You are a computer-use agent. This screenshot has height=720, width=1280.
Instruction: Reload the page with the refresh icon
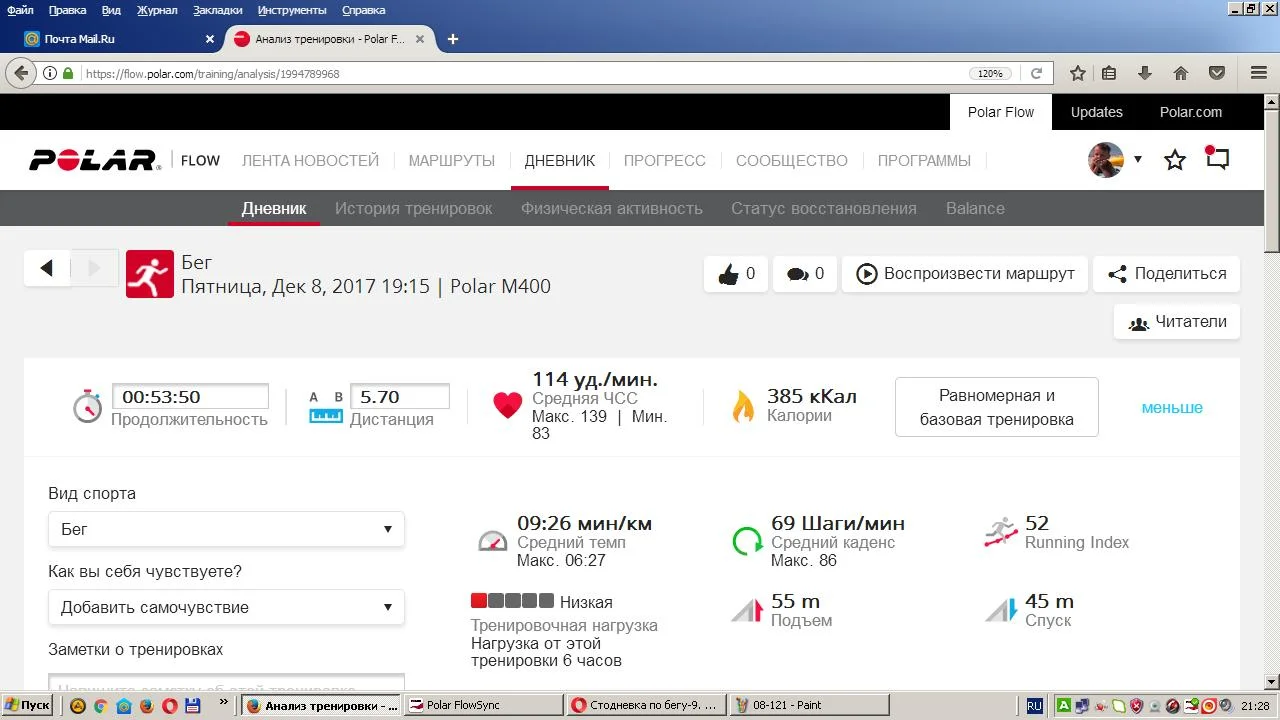[1037, 73]
